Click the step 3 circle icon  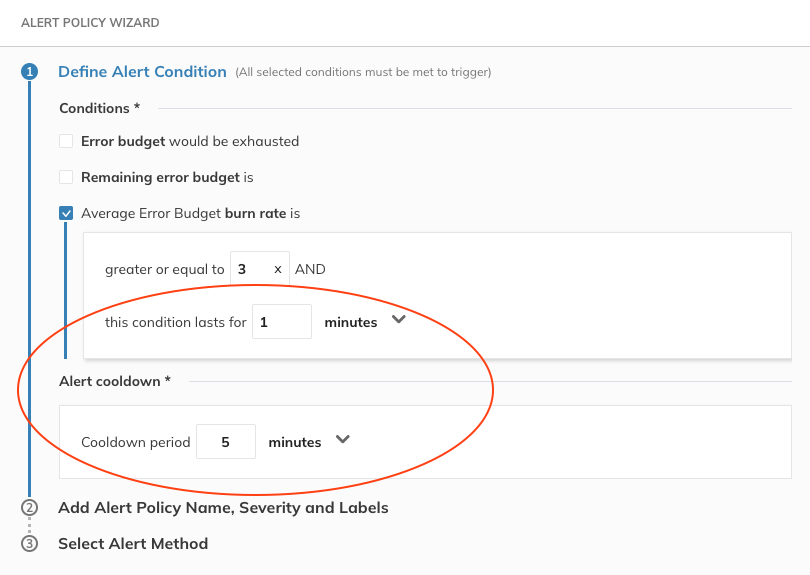click(29, 544)
